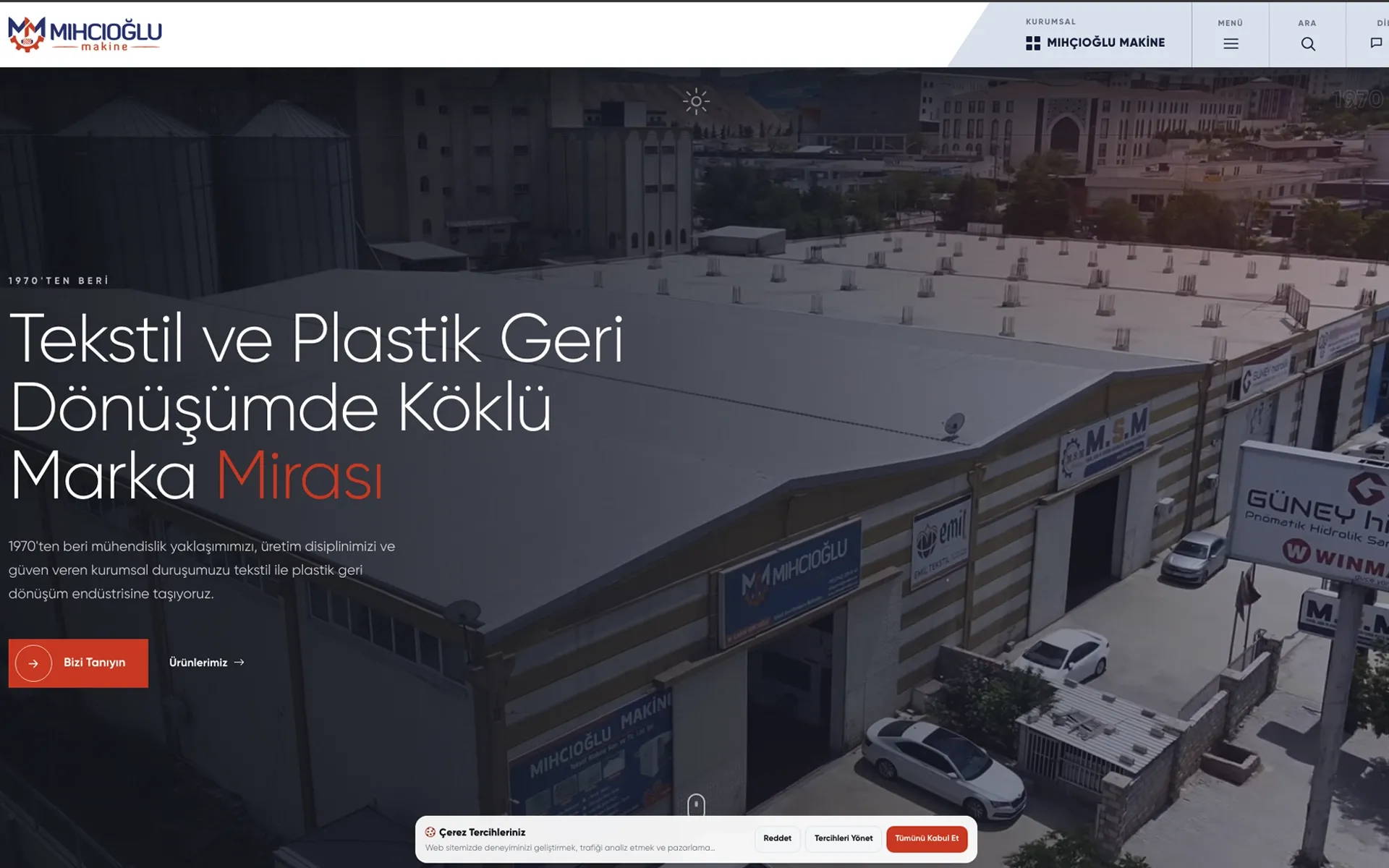Open the search magnifier icon
1389x868 pixels.
pos(1308,44)
